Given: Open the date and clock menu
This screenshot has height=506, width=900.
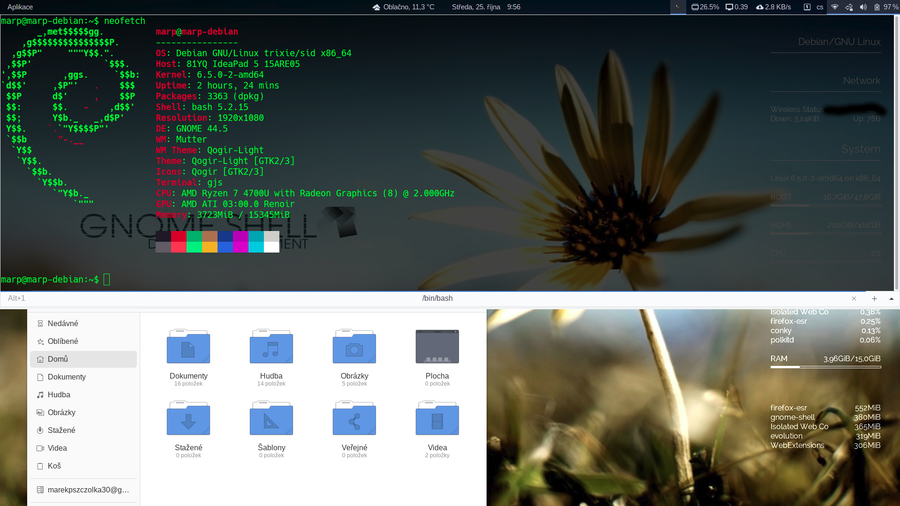Looking at the screenshot, I should pos(486,7).
